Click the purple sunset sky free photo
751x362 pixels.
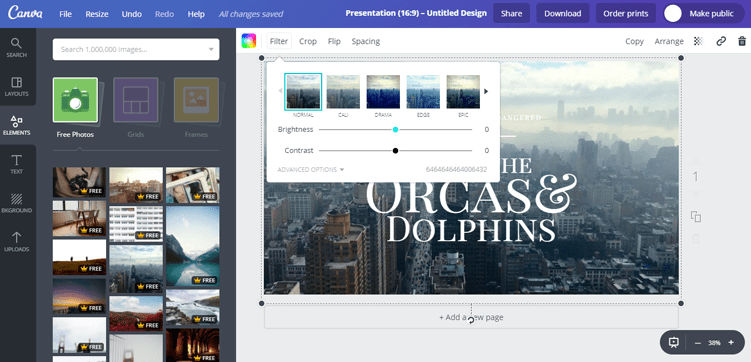point(79,296)
